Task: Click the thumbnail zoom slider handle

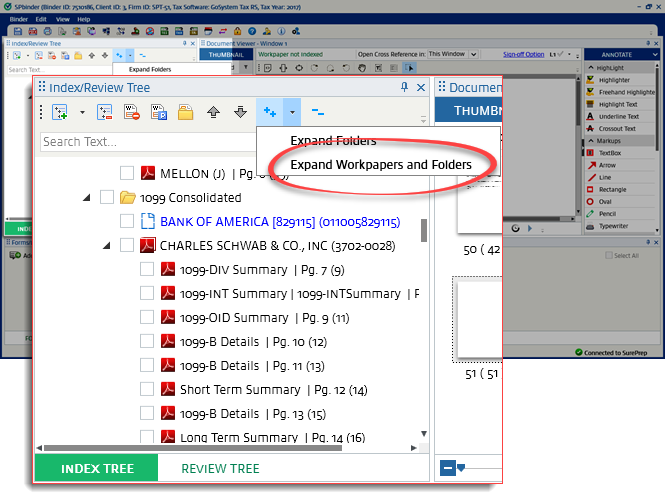Action: pyautogui.click(x=461, y=468)
